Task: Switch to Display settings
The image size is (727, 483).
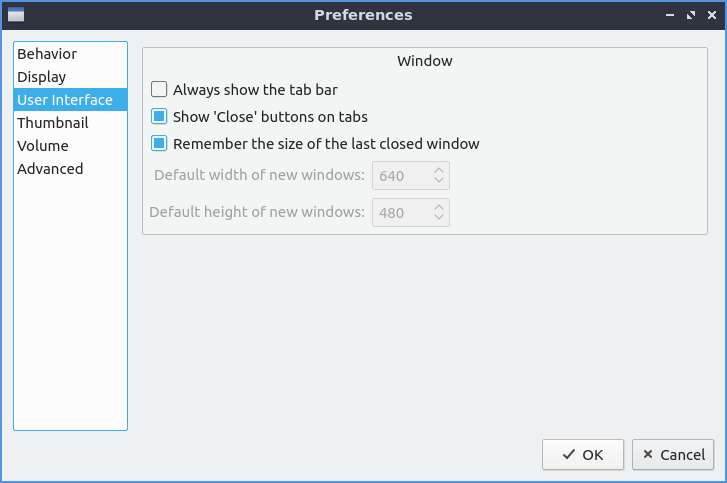Action: click(42, 77)
